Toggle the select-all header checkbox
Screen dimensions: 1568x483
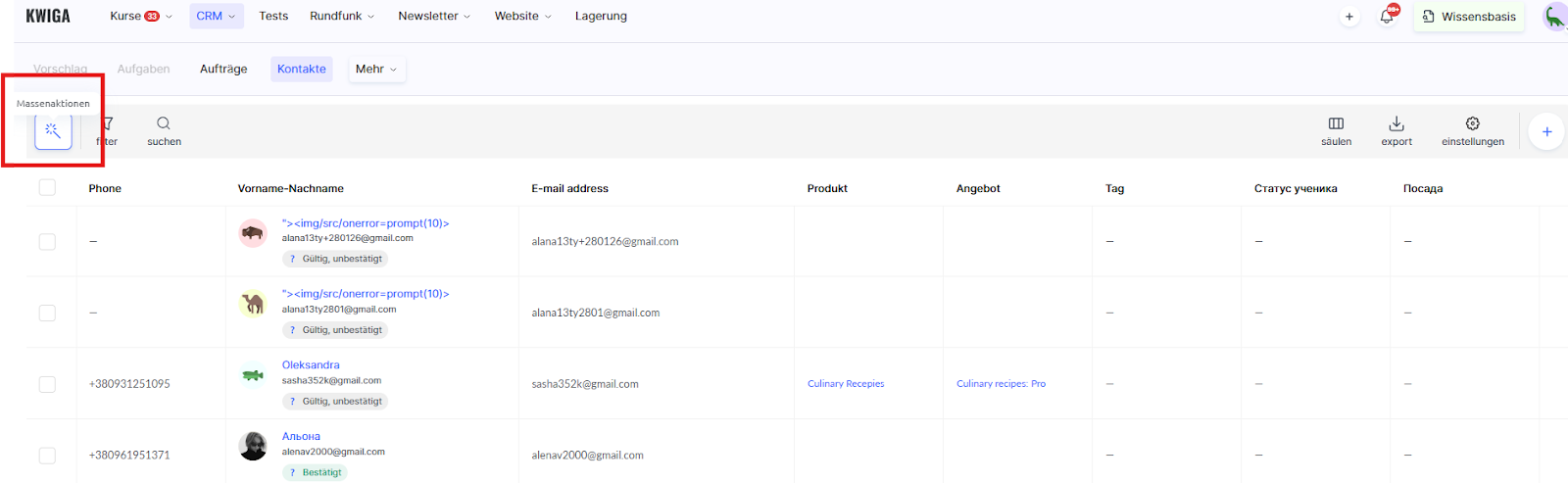point(47,187)
